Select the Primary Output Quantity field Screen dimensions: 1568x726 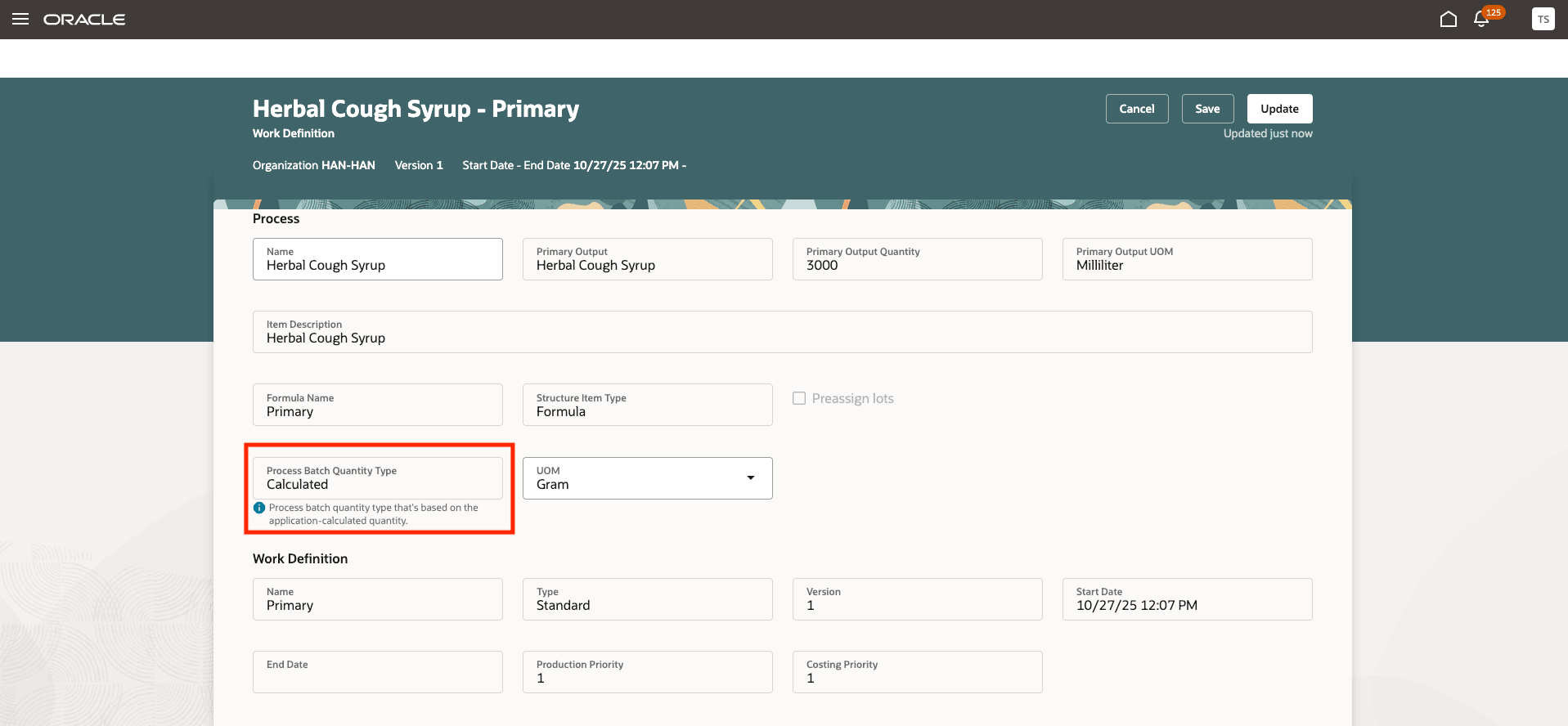[x=918, y=259]
